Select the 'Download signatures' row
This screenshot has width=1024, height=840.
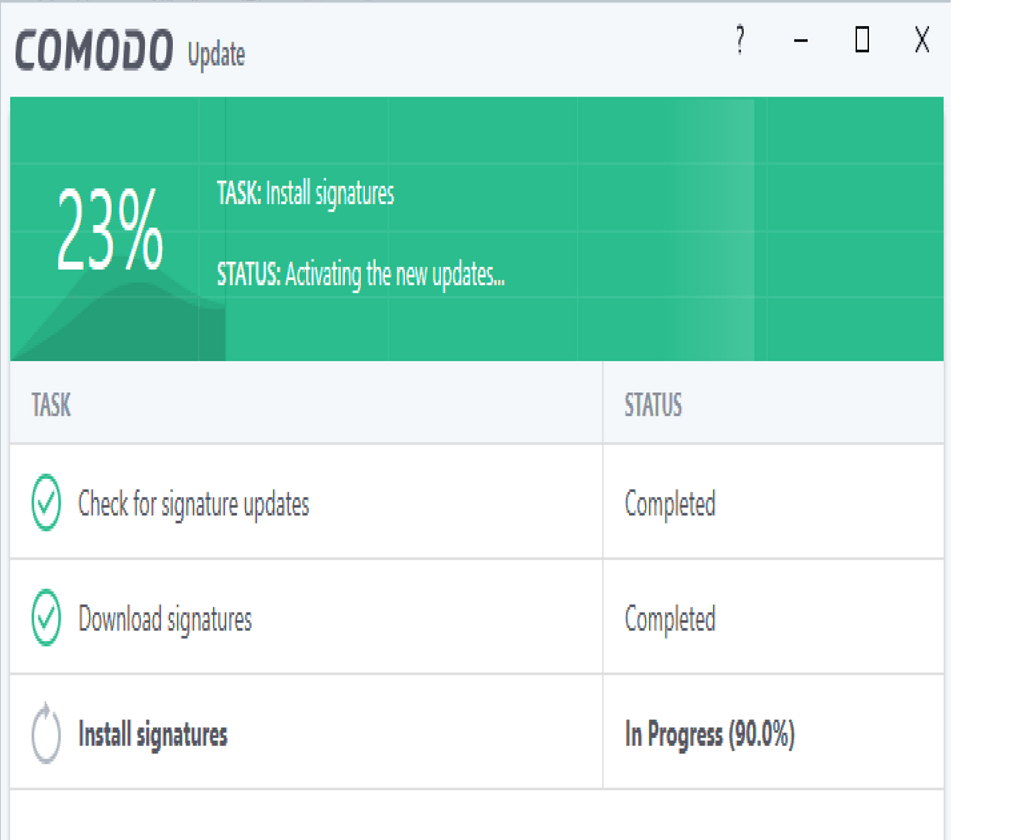[x=300, y=618]
